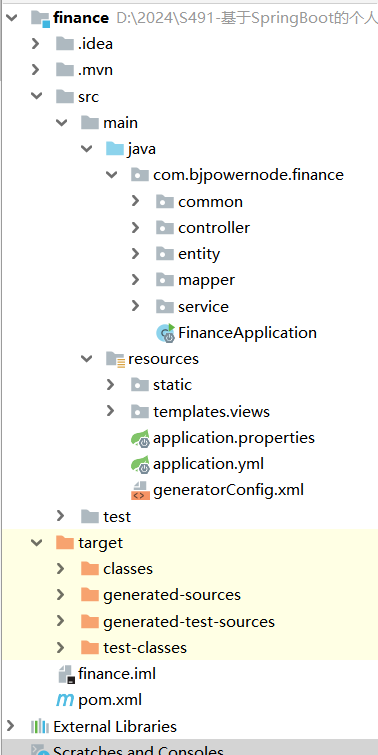Collapse the finance project root node
Viewport: 378px width, 755px height.
coord(11,18)
